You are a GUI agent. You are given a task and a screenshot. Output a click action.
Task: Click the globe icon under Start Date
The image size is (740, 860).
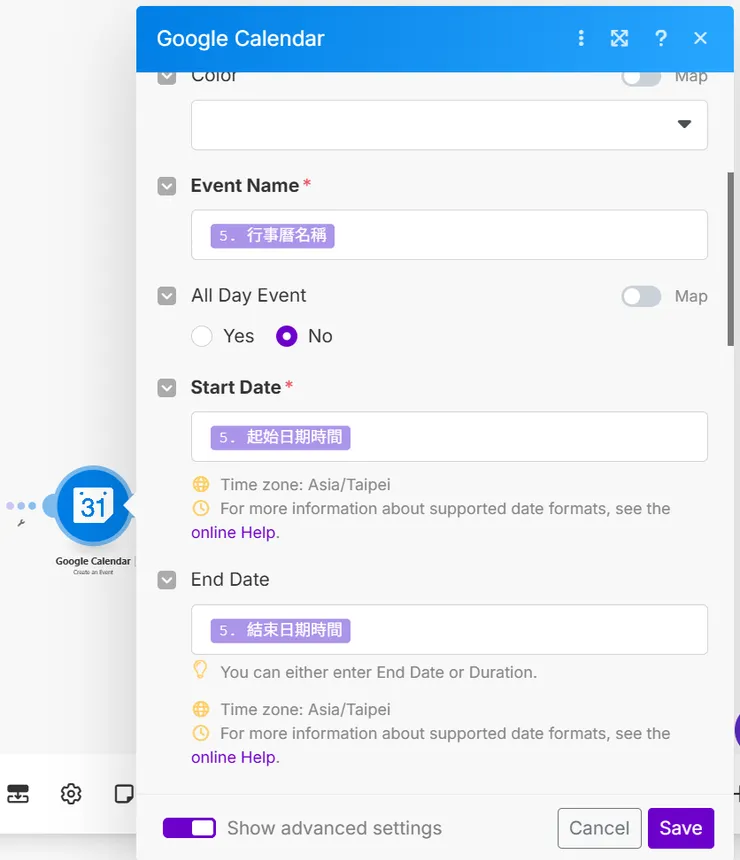(x=201, y=484)
